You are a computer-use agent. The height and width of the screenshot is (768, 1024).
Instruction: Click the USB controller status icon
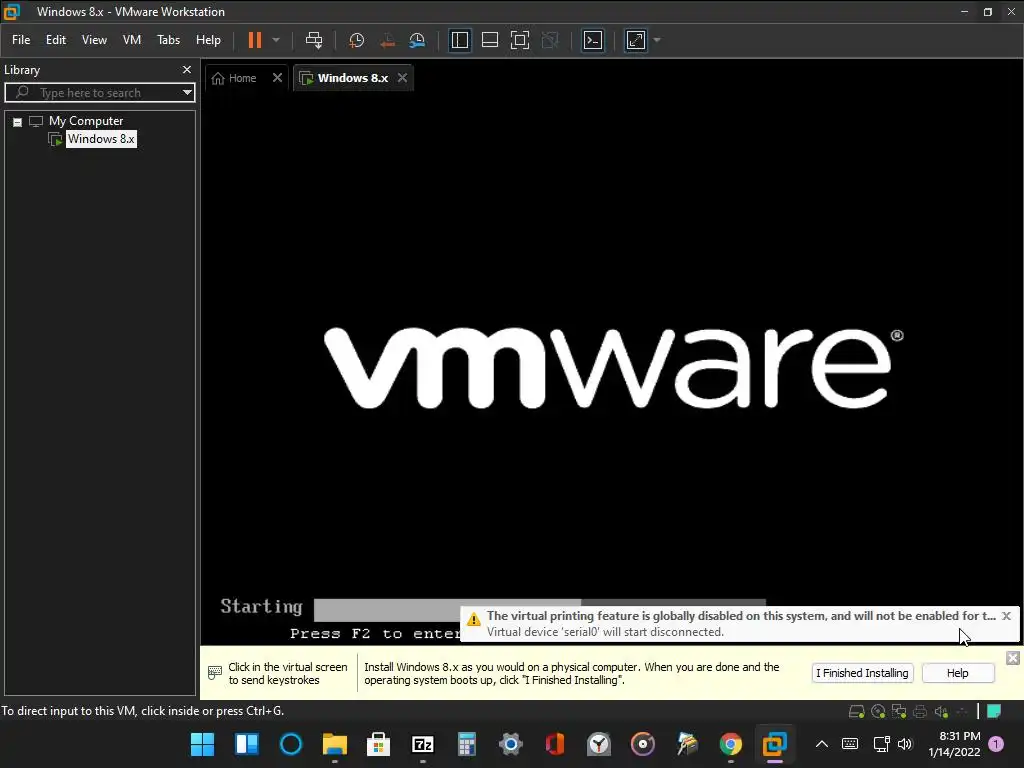click(x=962, y=712)
